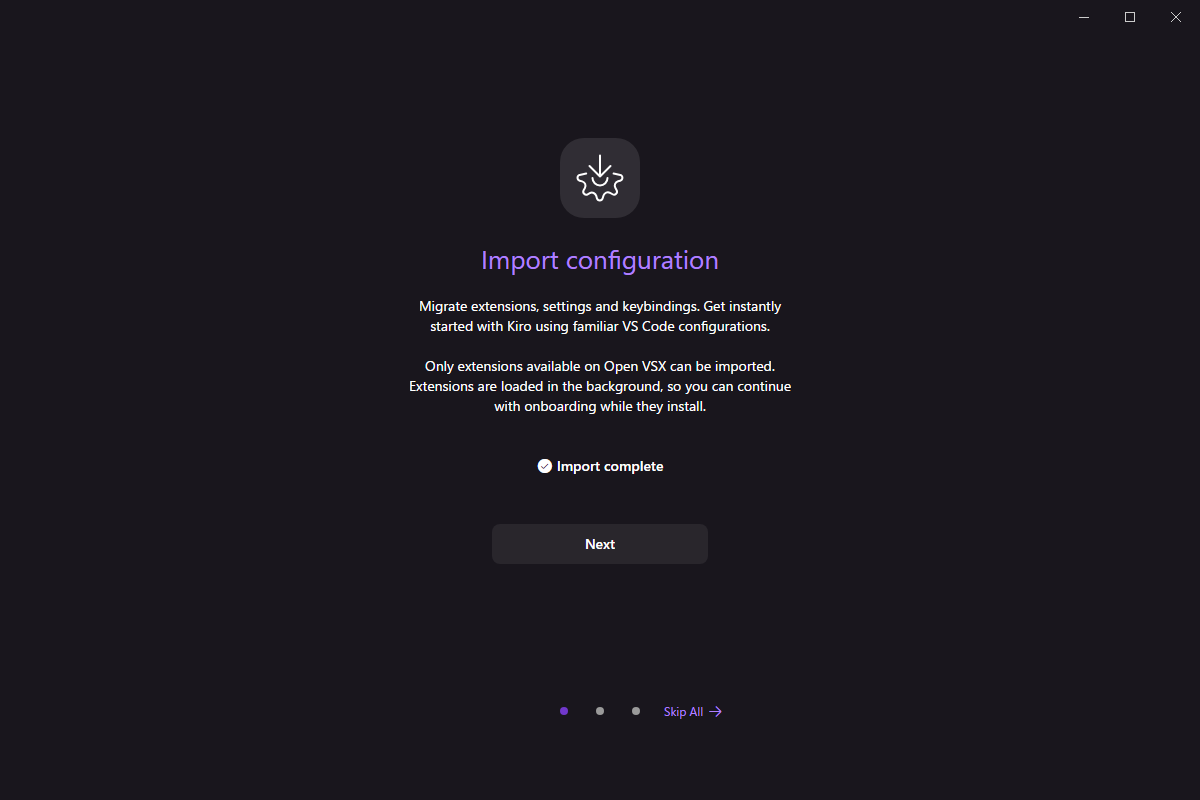Image resolution: width=1200 pixels, height=800 pixels.
Task: Jump to the third onboarding step dot
Action: coord(636,711)
